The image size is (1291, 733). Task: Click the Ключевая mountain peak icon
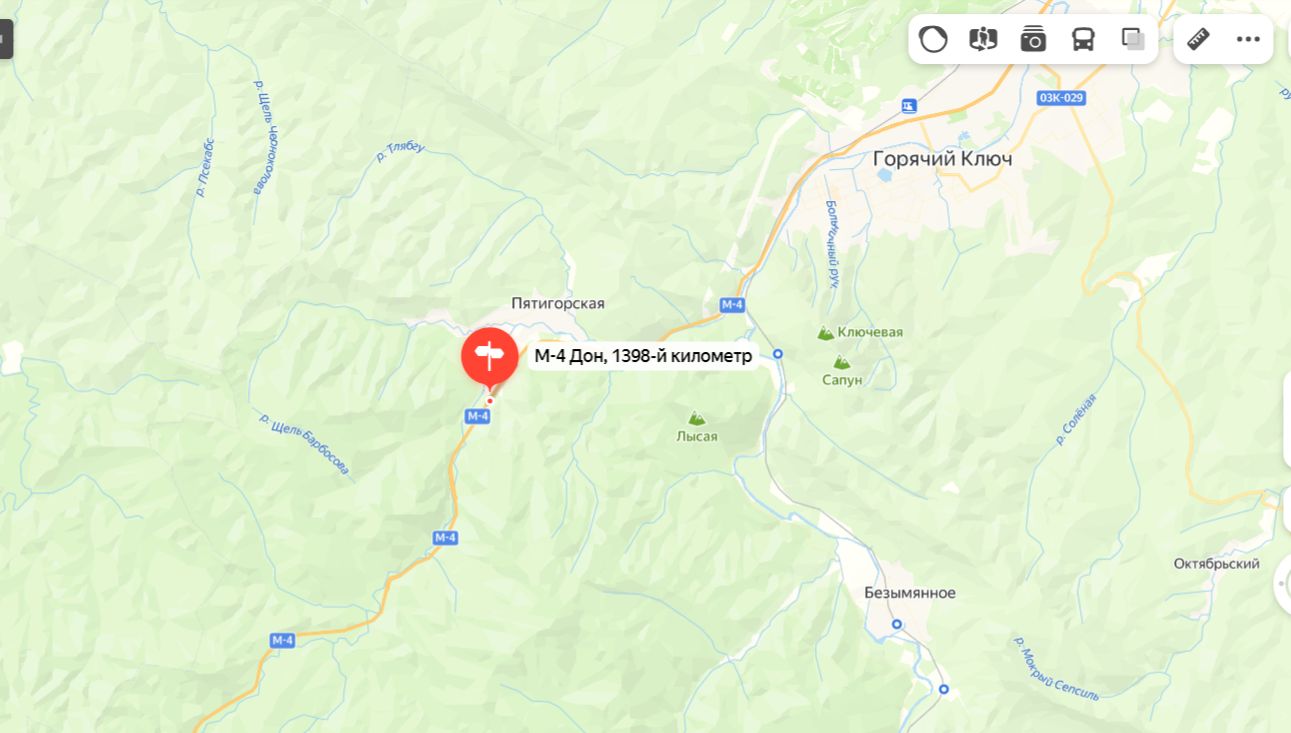tap(826, 333)
